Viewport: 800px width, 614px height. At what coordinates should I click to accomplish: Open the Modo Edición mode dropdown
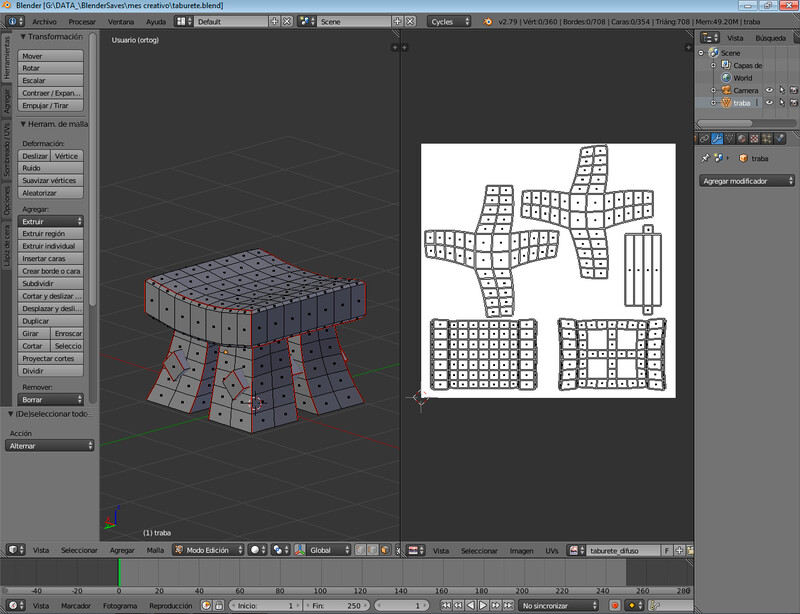pyautogui.click(x=207, y=550)
